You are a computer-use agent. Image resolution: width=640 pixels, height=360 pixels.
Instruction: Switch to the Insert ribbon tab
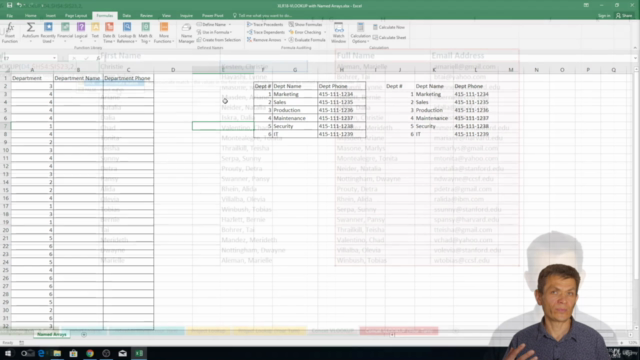coord(51,16)
